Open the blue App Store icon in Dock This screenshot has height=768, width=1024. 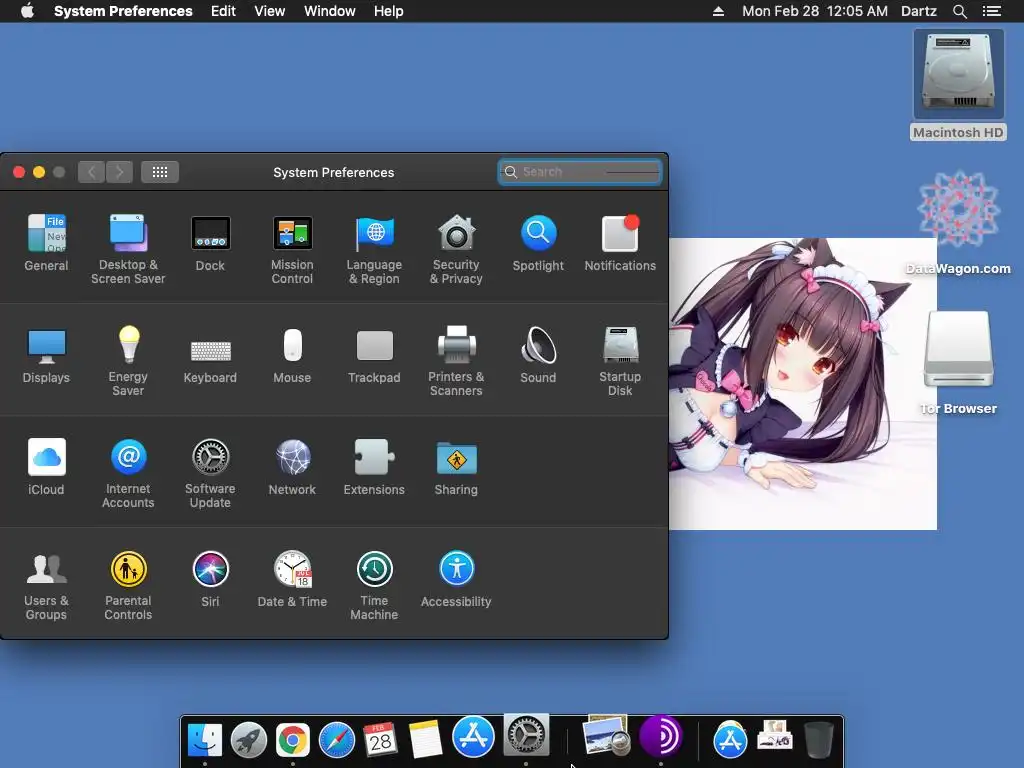coord(473,737)
